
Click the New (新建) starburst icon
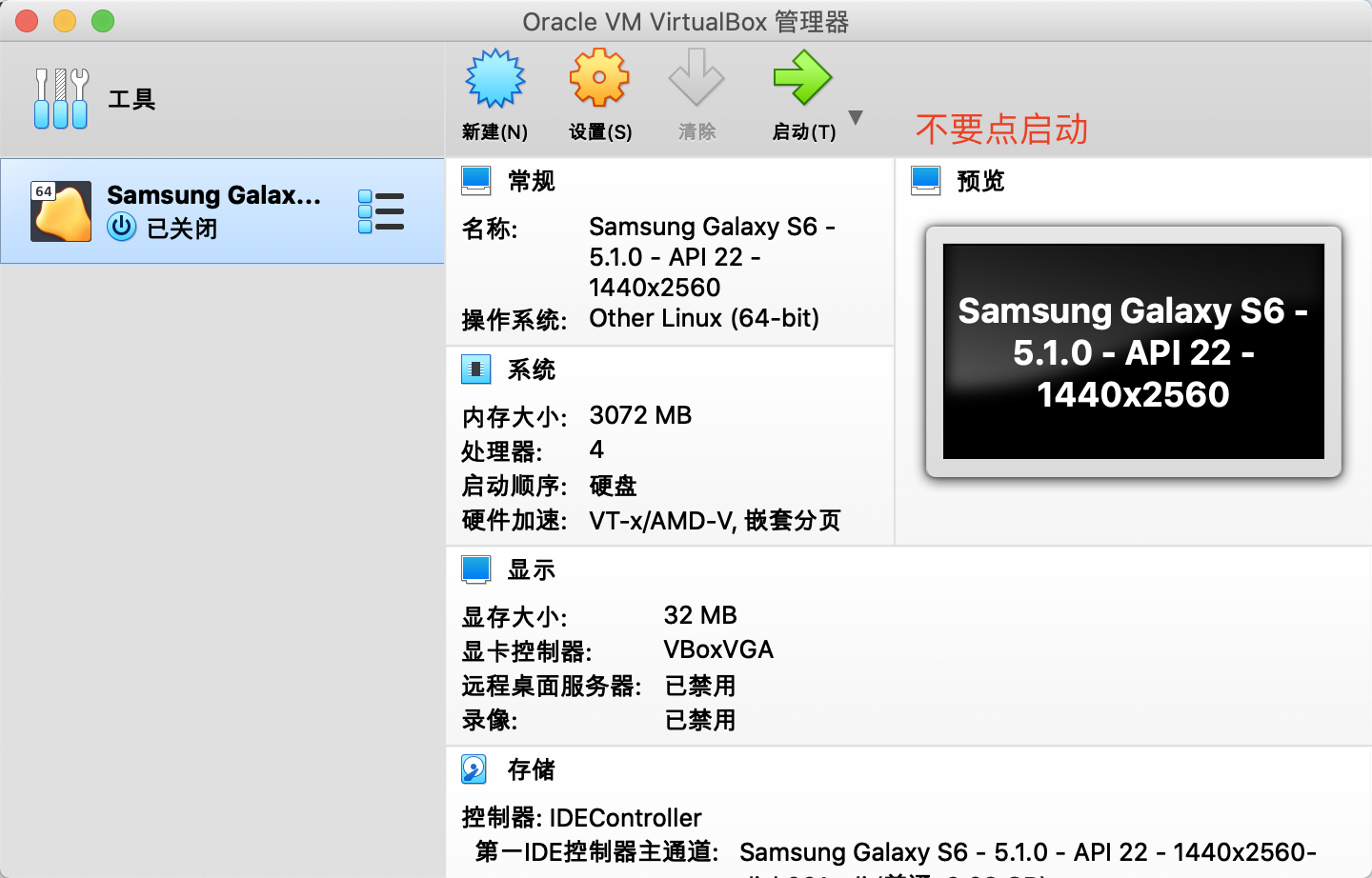tap(494, 78)
